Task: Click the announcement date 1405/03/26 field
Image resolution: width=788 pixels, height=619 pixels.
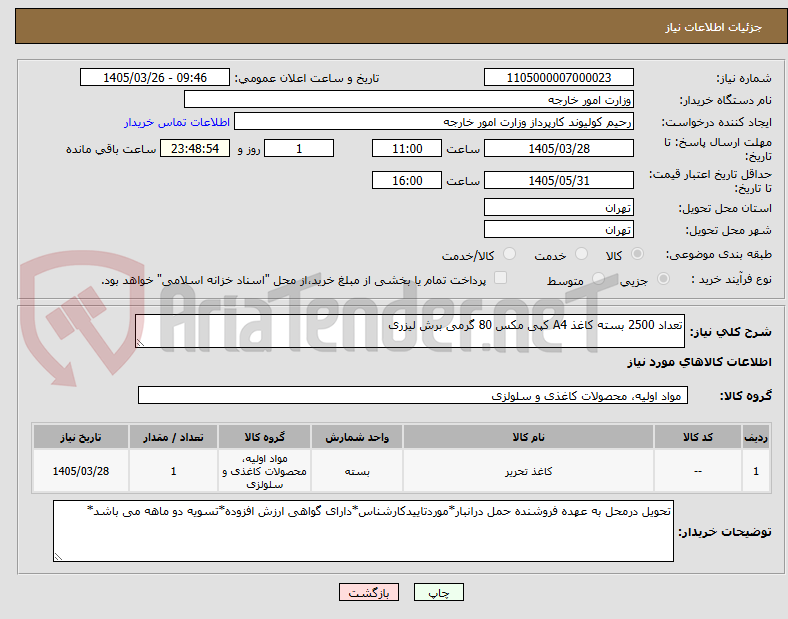Action: click(x=155, y=77)
